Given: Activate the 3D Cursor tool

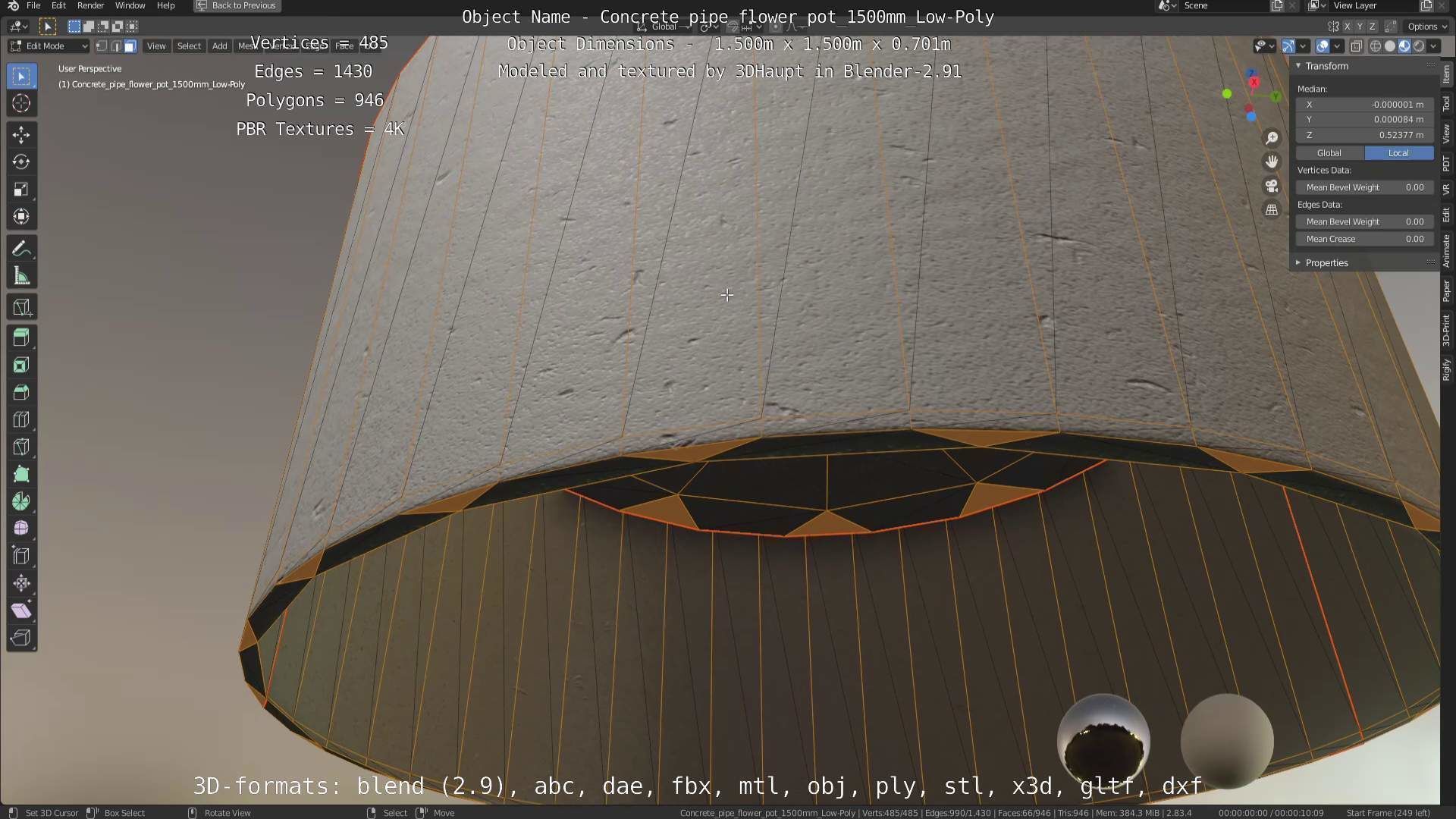Looking at the screenshot, I should coord(21,104).
